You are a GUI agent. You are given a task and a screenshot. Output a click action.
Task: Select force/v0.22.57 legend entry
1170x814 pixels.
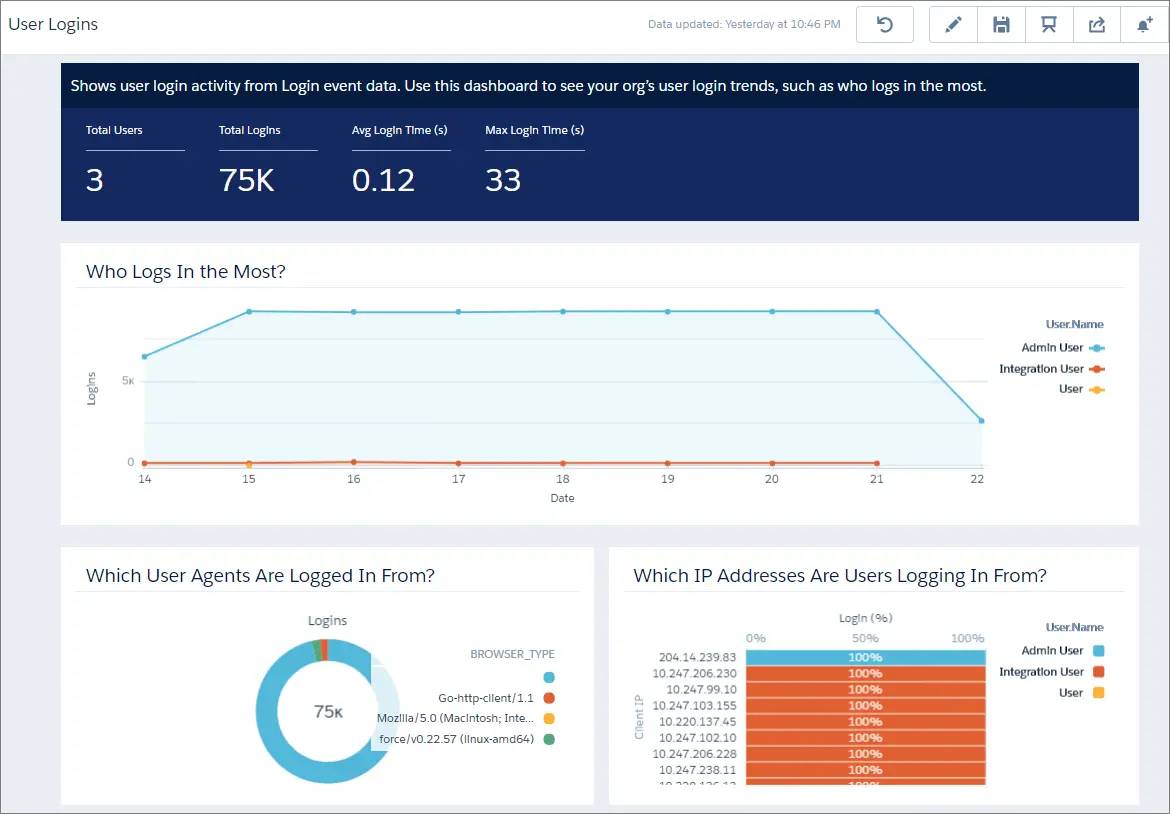pyautogui.click(x=466, y=739)
